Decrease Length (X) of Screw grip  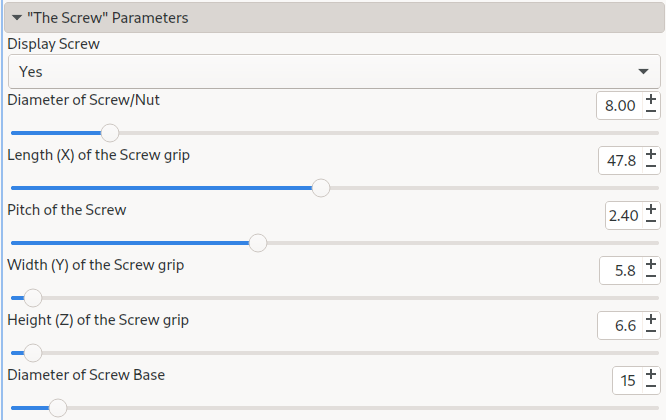[651, 167]
